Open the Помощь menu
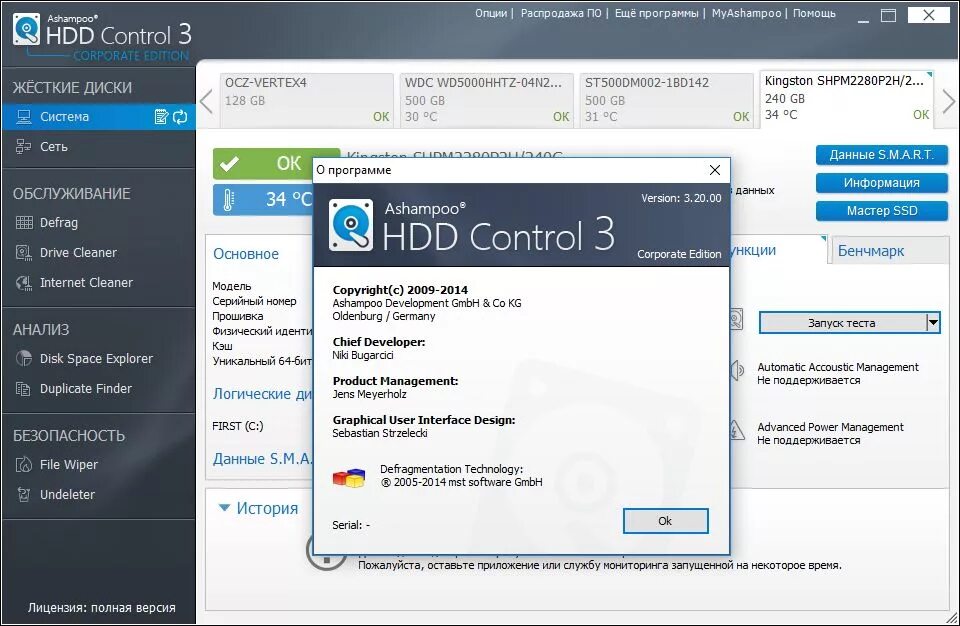The image size is (960, 626). point(814,13)
